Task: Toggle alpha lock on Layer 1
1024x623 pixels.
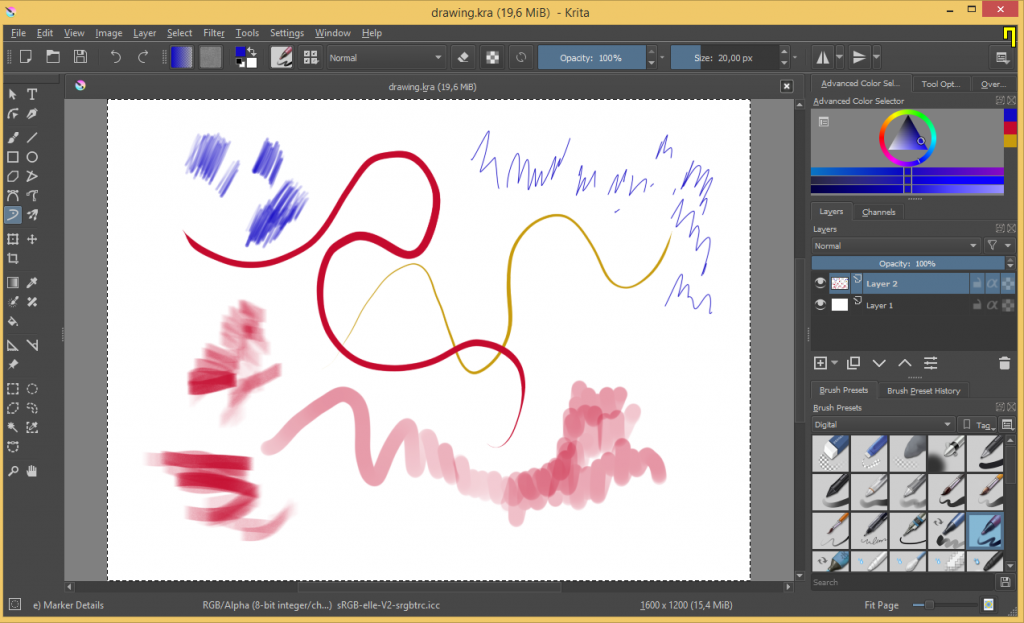Action: (993, 305)
